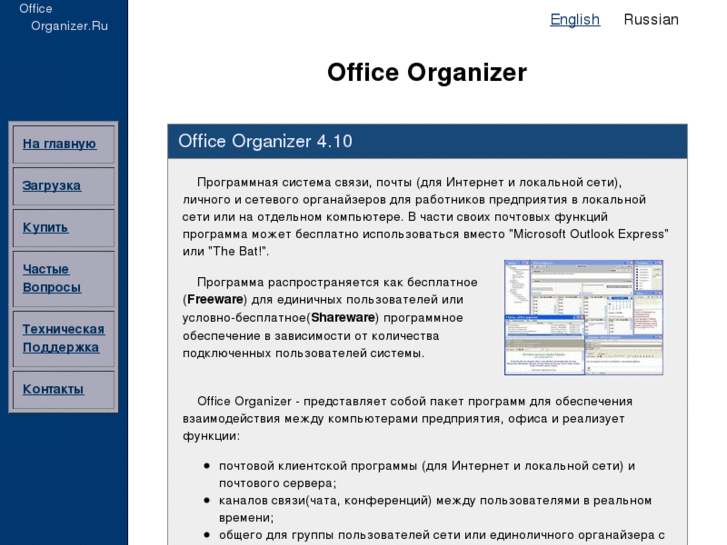Click the bullet line starting "почтовой клиентской программы"
Image resolution: width=727 pixels, height=545 pixels.
click(427, 474)
